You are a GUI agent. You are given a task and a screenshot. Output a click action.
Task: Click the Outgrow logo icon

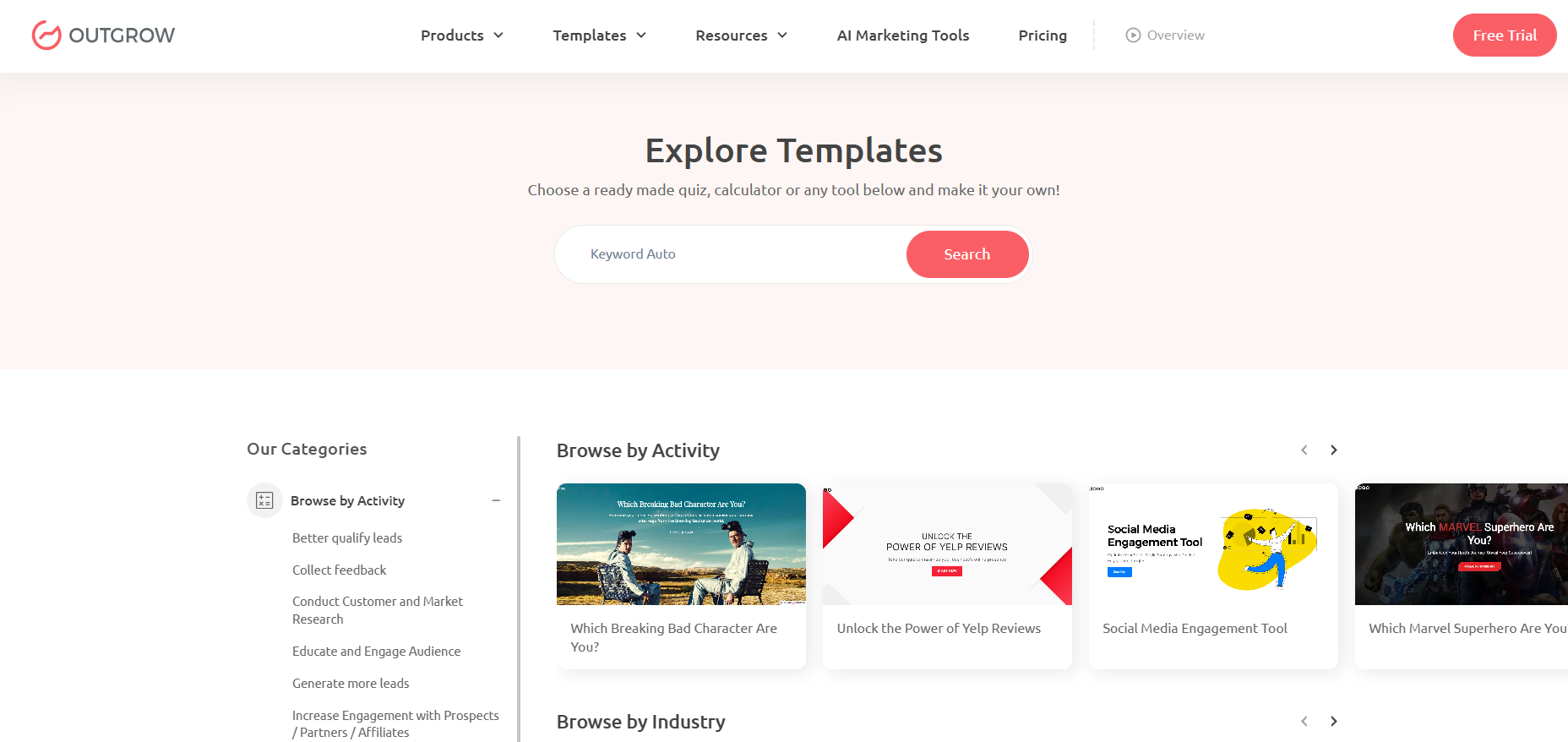tap(46, 35)
